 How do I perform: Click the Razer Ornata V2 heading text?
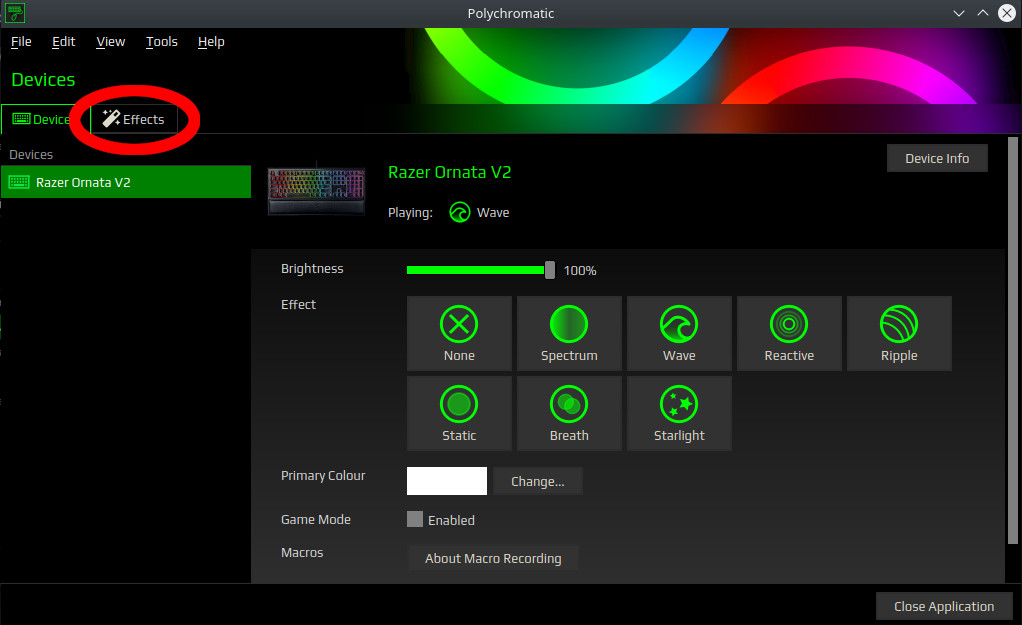(x=449, y=172)
